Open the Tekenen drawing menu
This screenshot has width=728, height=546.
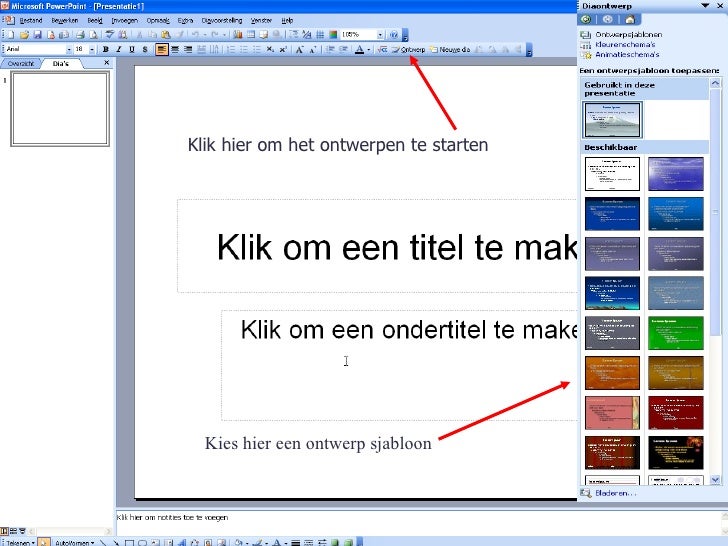point(20,542)
